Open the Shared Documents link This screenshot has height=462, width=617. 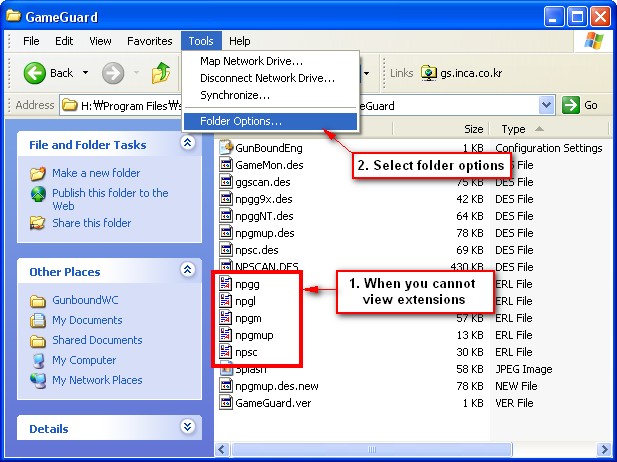pos(97,340)
